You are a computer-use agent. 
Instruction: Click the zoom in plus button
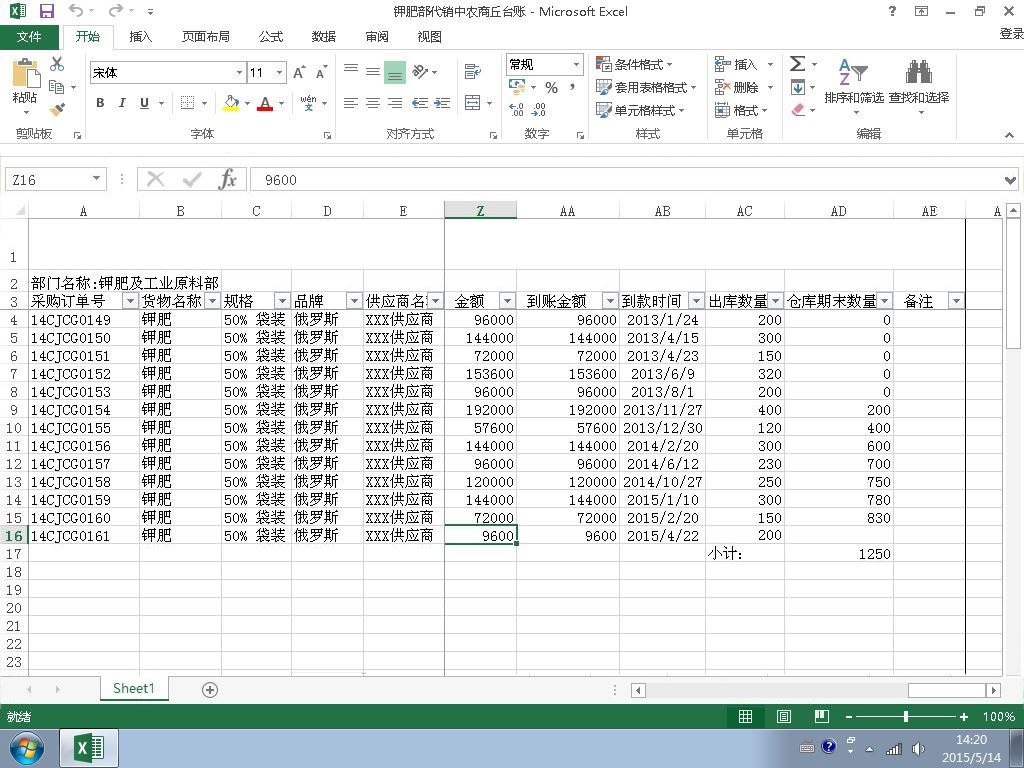[x=964, y=716]
